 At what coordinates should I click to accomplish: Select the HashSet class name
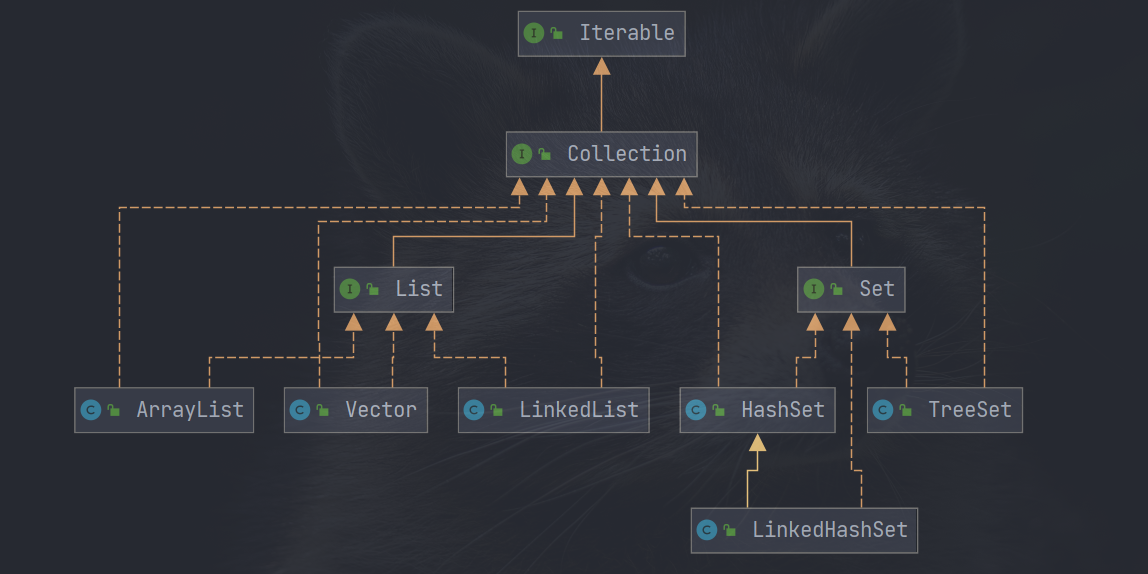click(x=782, y=410)
